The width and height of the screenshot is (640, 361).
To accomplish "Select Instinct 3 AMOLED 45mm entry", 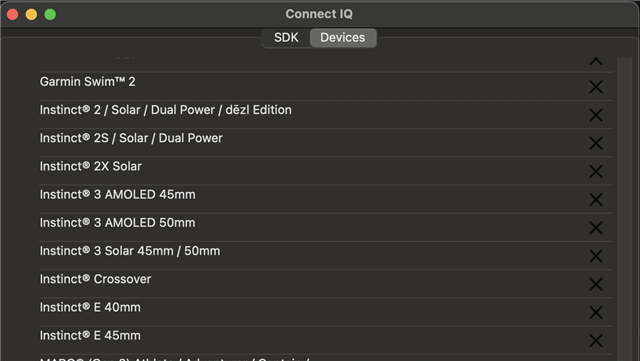I will coord(326,199).
